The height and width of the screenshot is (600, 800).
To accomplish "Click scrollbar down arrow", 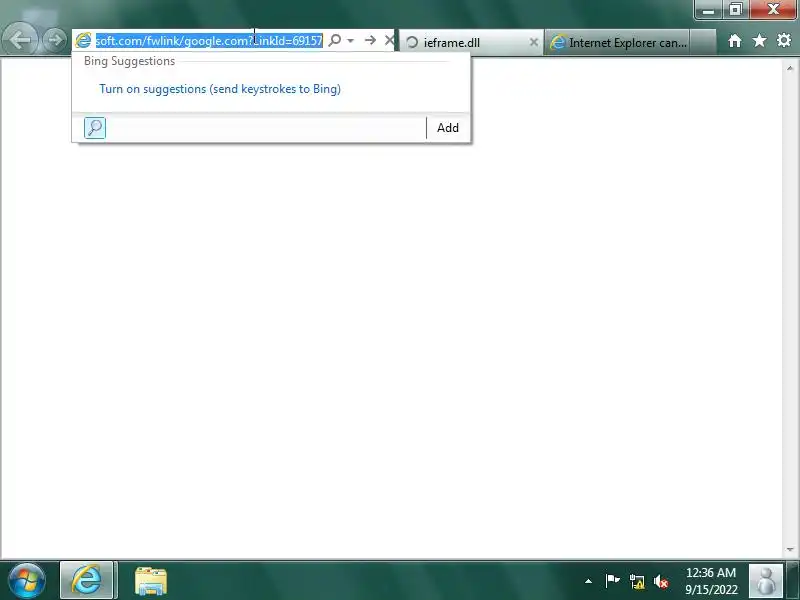I will 790,549.
